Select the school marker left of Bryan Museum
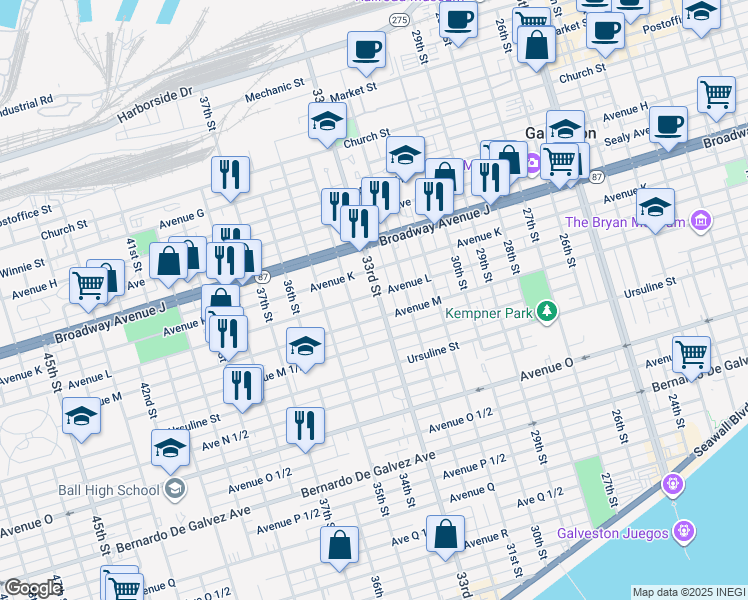Screen dimensions: 748x600 coord(655,207)
